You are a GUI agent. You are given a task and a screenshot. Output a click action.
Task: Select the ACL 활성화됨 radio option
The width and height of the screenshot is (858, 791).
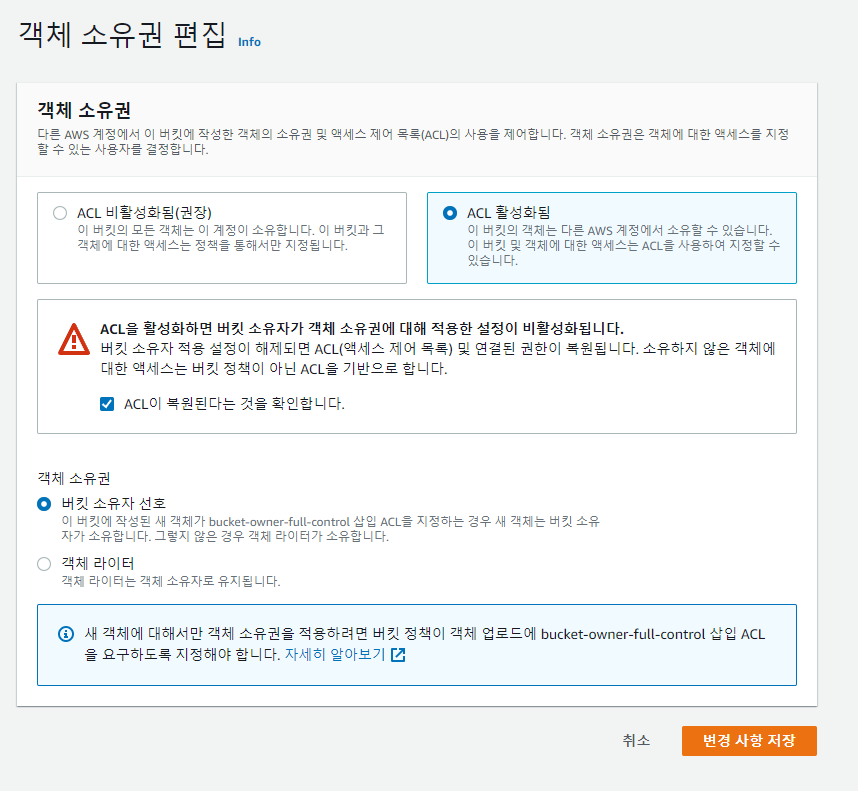(x=450, y=213)
